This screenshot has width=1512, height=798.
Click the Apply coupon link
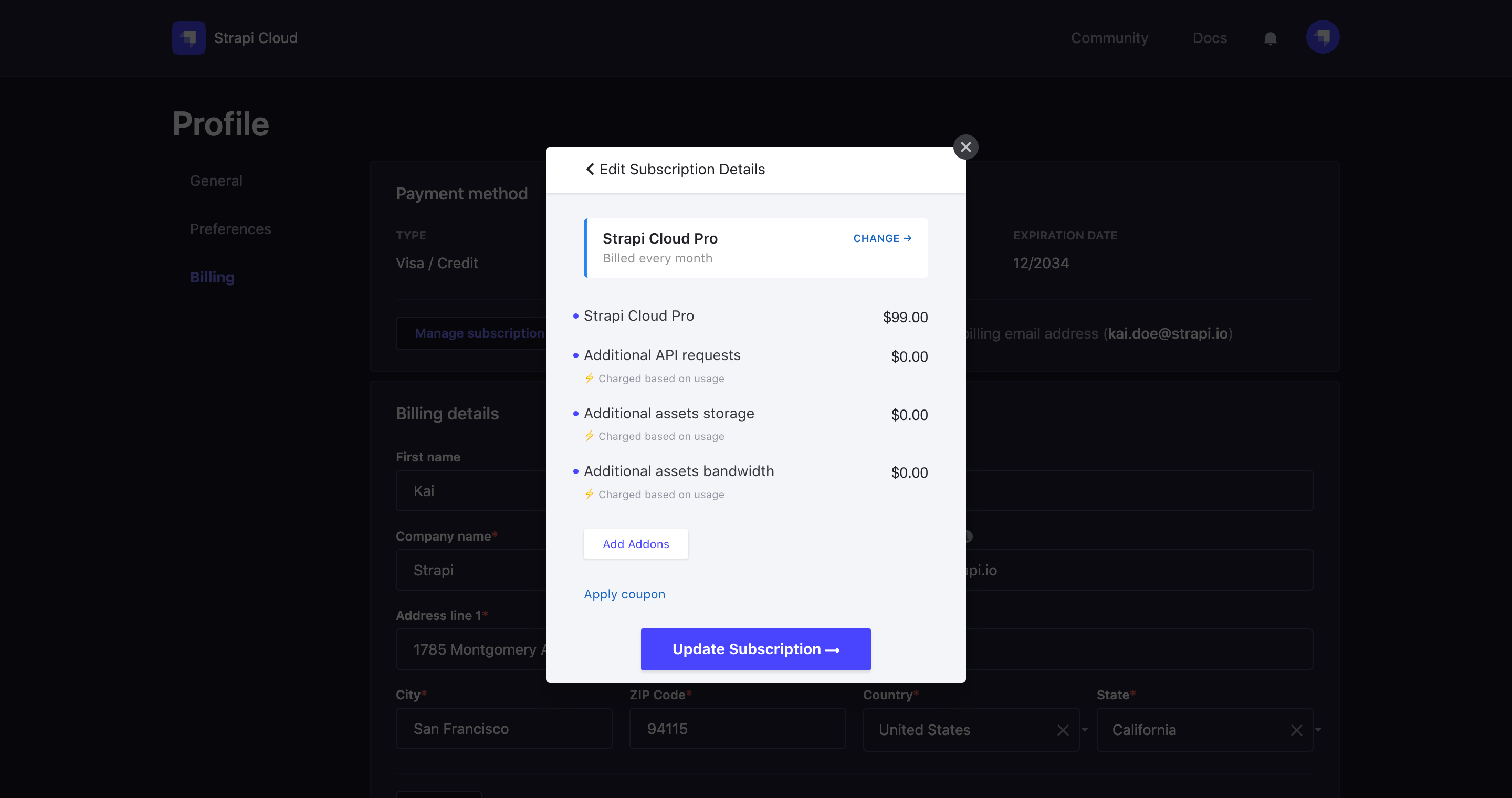[x=625, y=594]
